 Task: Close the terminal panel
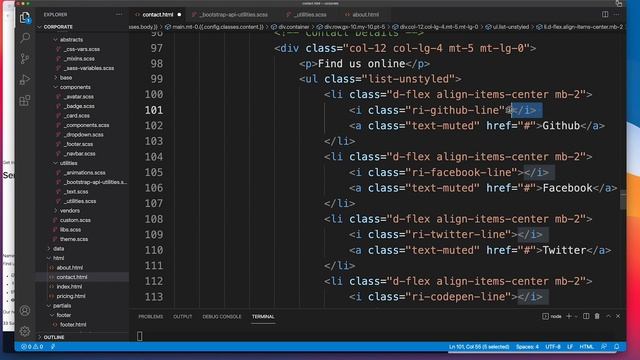618,316
